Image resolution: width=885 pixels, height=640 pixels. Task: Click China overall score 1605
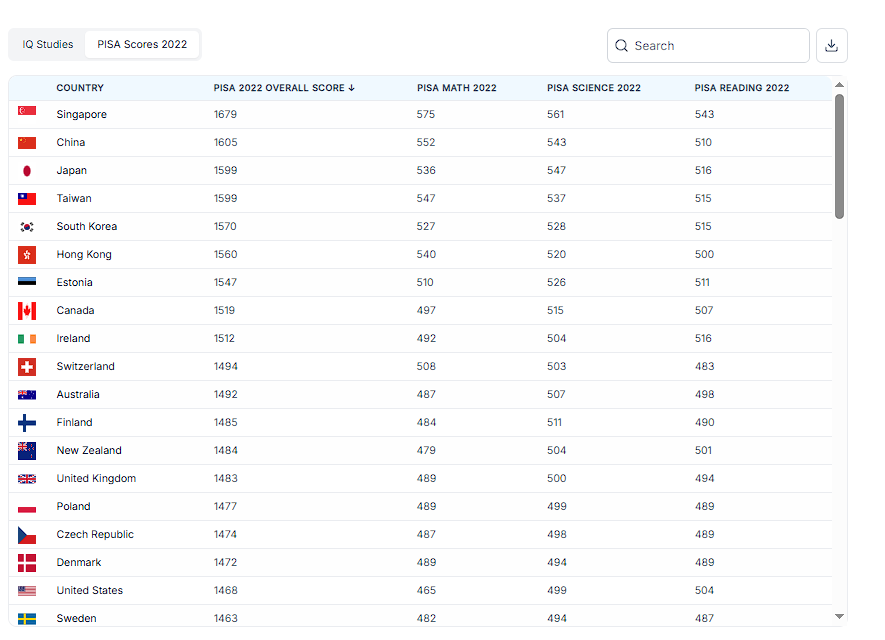point(225,143)
